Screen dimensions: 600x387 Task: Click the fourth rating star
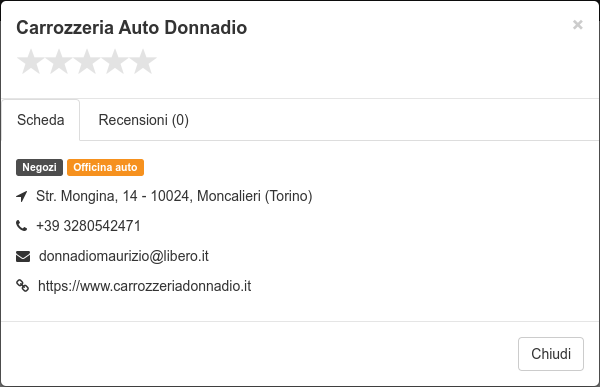click(115, 62)
